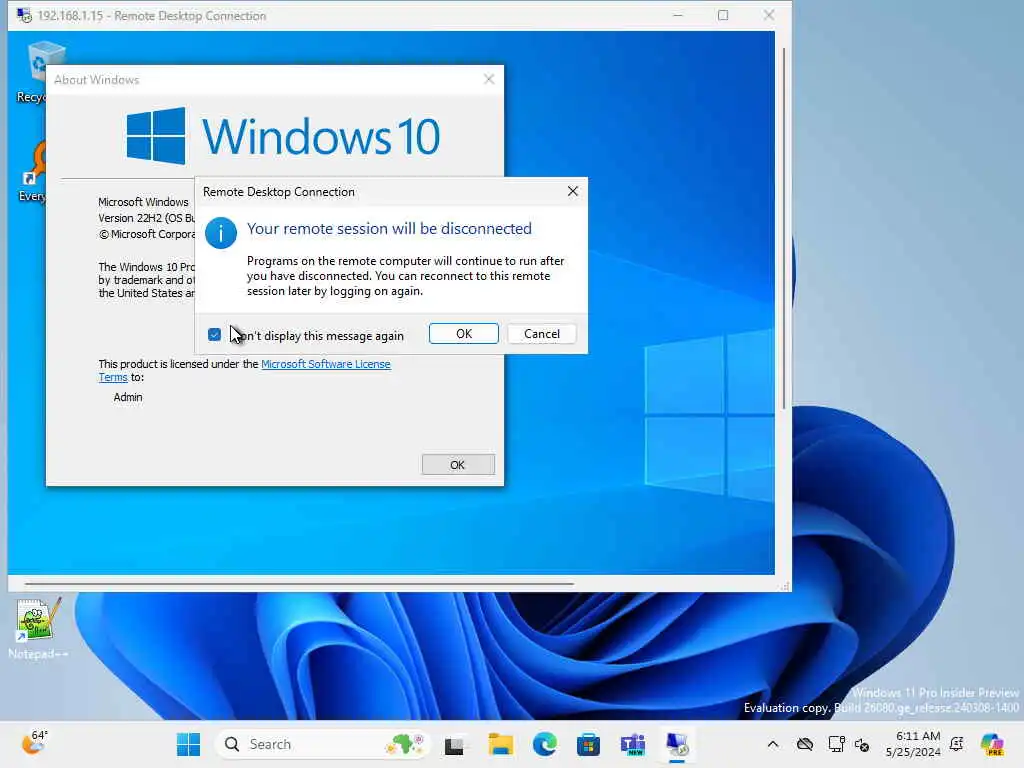Close the Remote Desktop Connection message dialog

tap(573, 191)
